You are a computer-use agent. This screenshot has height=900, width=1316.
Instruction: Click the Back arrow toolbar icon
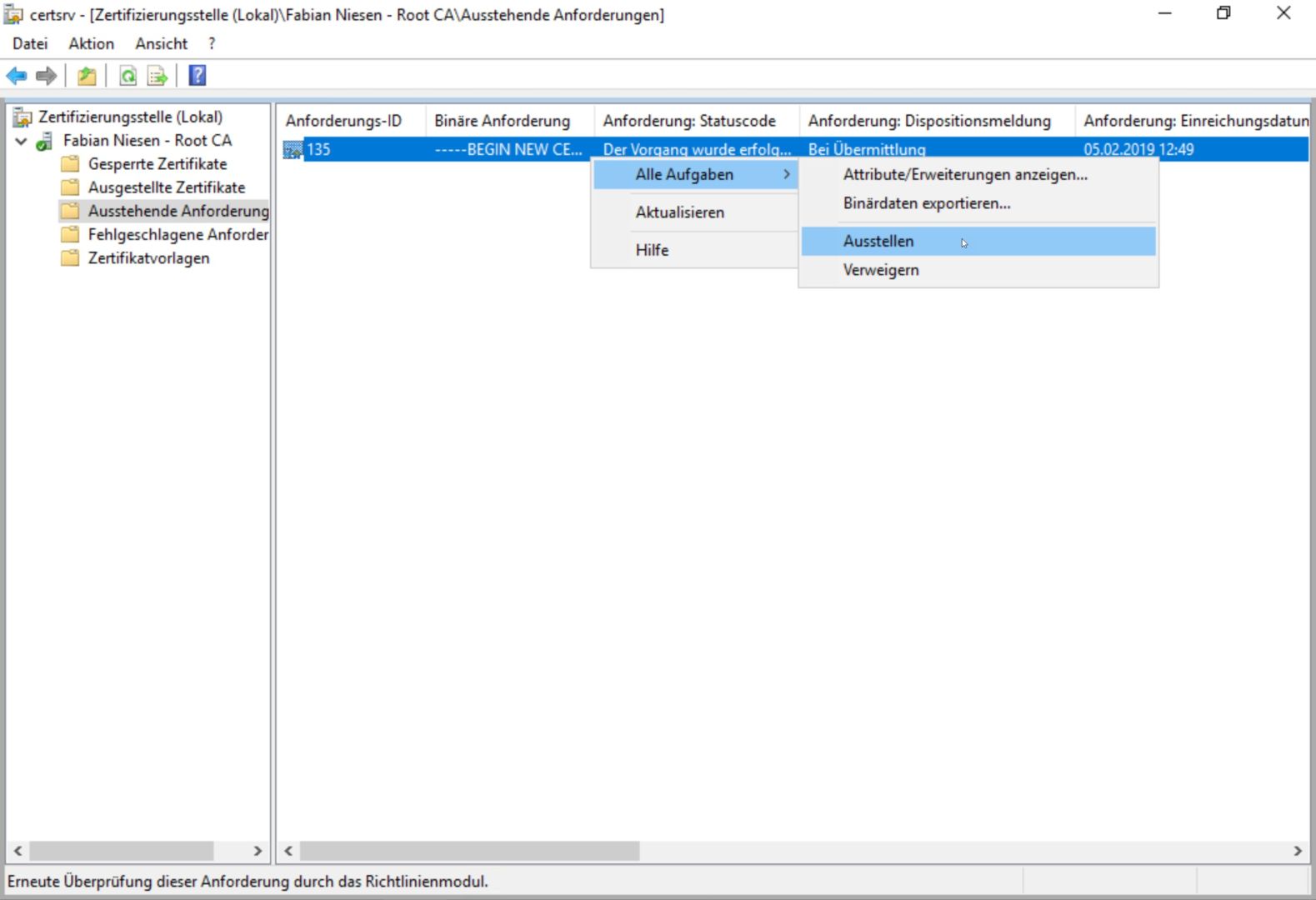tap(17, 76)
